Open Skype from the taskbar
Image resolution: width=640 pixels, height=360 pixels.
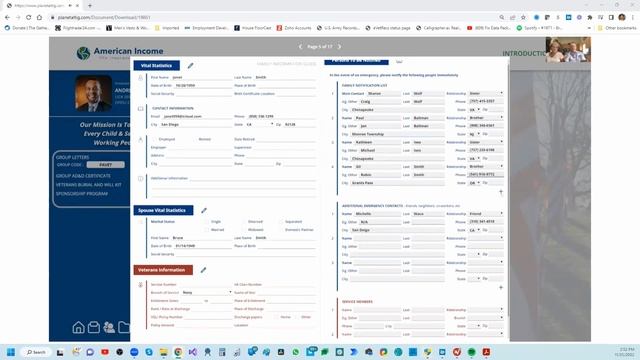coord(149,352)
